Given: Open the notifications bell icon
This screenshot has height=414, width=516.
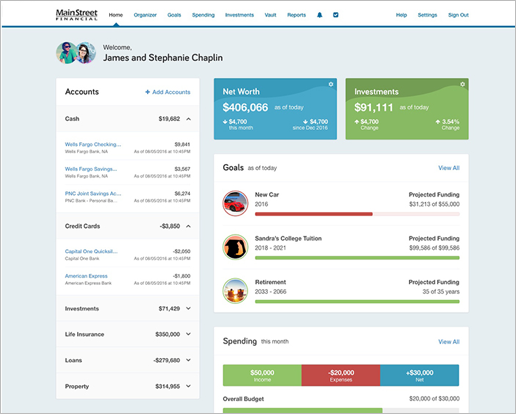Looking at the screenshot, I should tap(319, 15).
